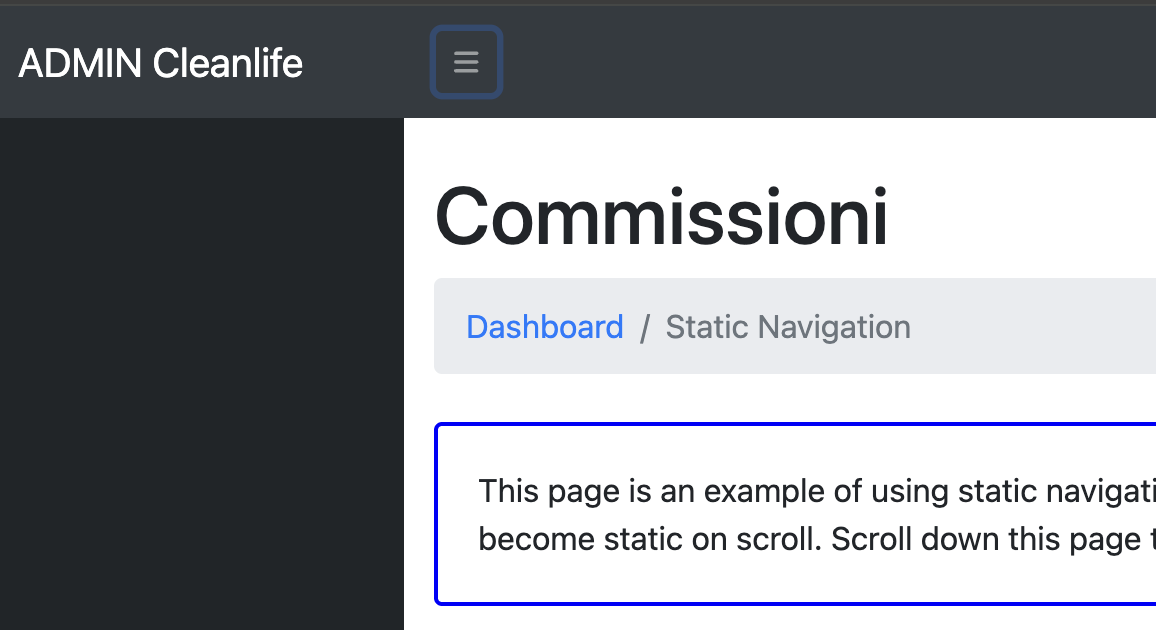Go to Dashboard via the breadcrumb link
Image resolution: width=1156 pixels, height=630 pixels.
pos(545,326)
